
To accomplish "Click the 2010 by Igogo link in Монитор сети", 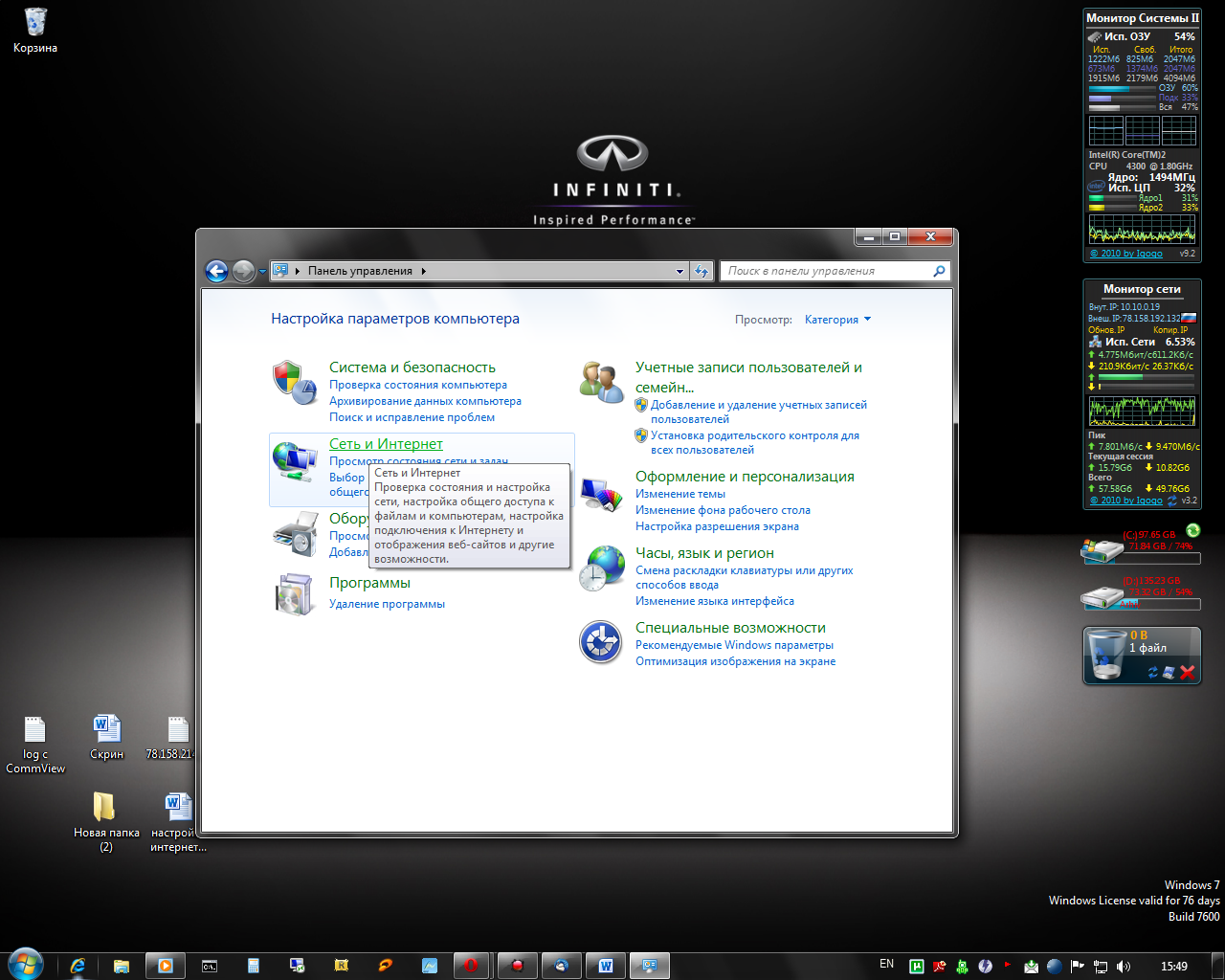I will pos(1125,501).
